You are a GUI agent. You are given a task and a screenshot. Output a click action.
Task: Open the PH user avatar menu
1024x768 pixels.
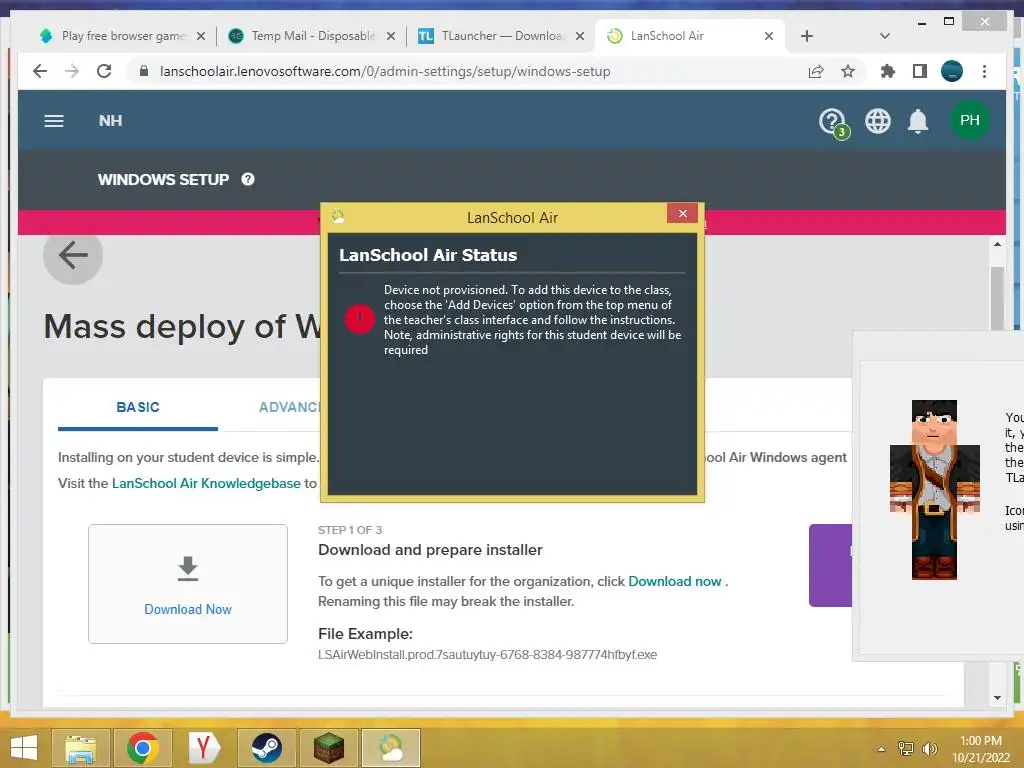[969, 120]
